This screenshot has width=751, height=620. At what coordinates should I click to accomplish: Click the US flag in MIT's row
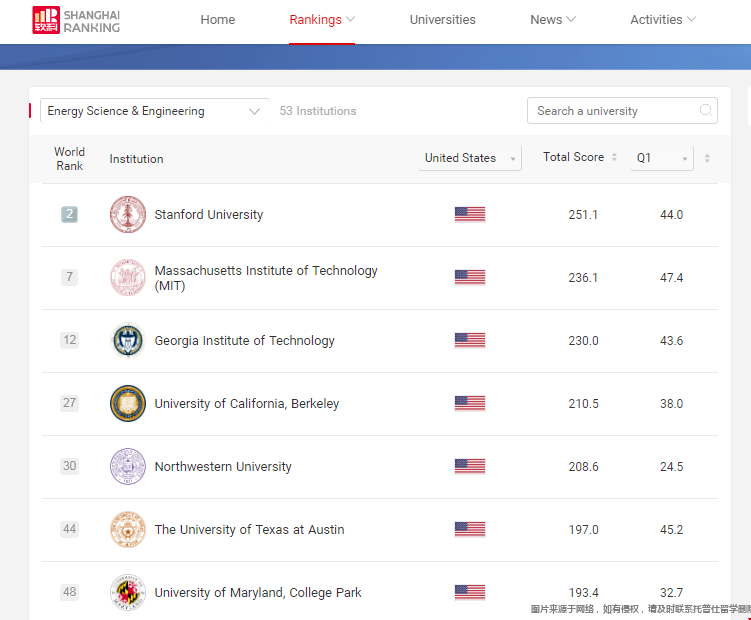point(470,277)
